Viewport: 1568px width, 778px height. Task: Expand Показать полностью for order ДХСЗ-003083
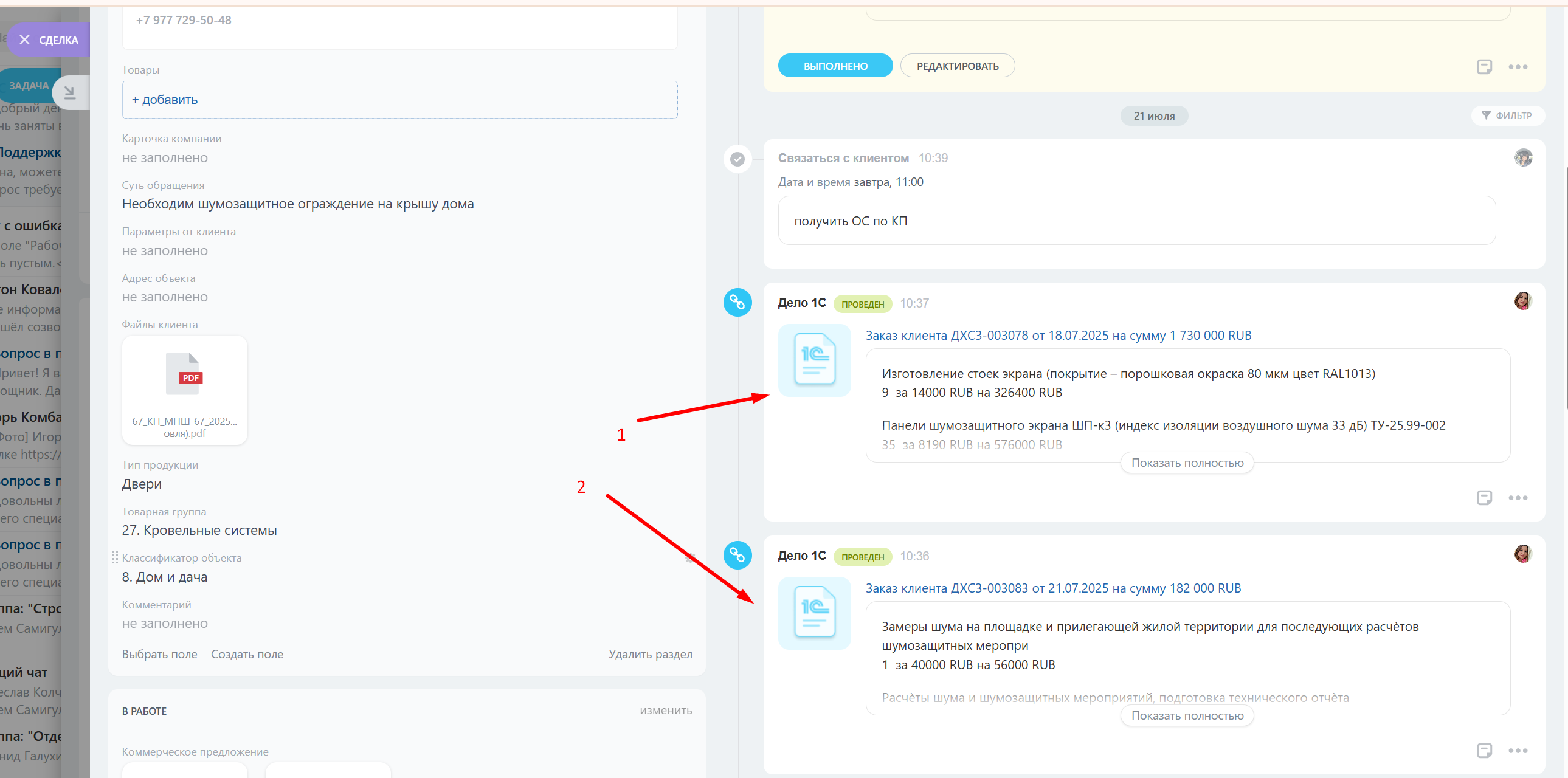pos(1187,716)
